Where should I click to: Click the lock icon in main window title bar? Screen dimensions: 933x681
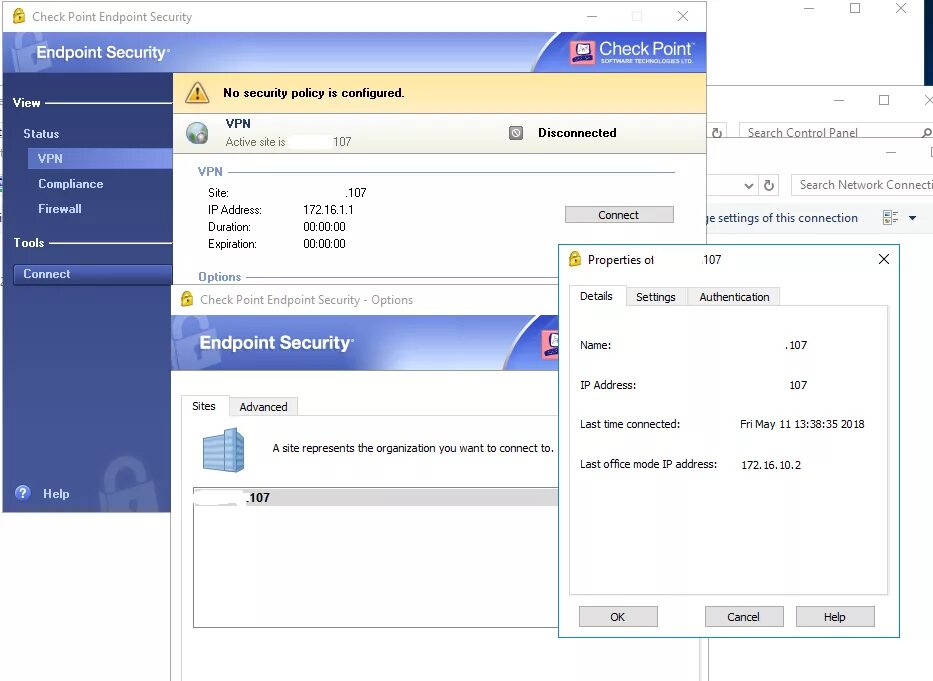click(x=19, y=16)
